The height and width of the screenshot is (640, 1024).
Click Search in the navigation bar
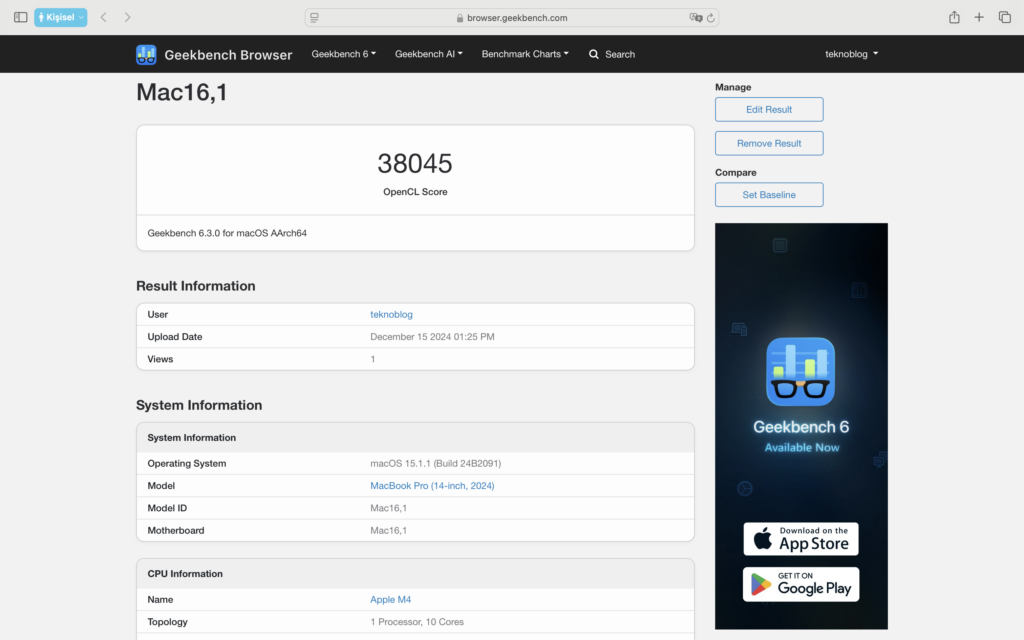point(612,54)
